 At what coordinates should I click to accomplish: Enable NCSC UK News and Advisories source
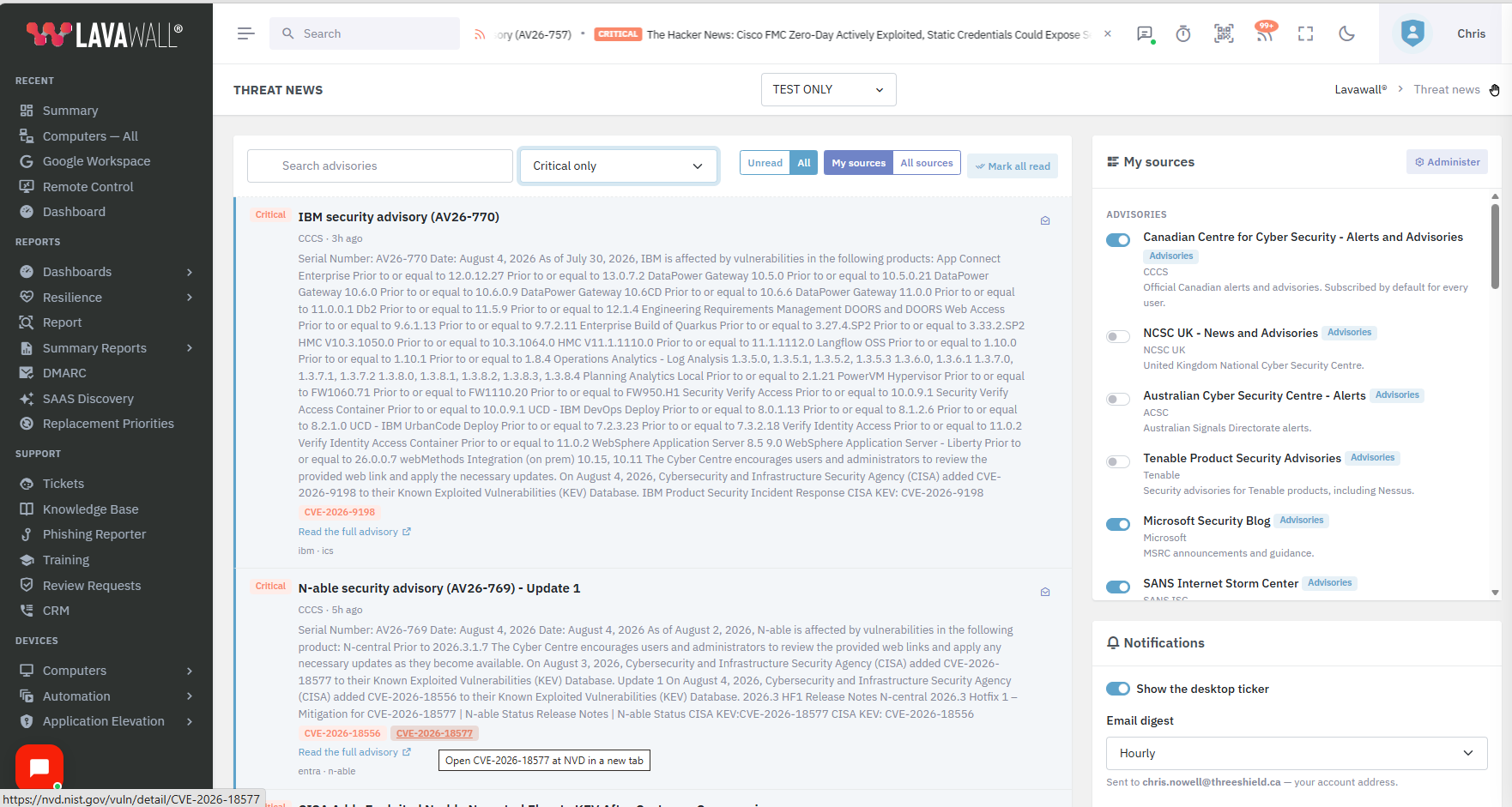click(x=1118, y=336)
